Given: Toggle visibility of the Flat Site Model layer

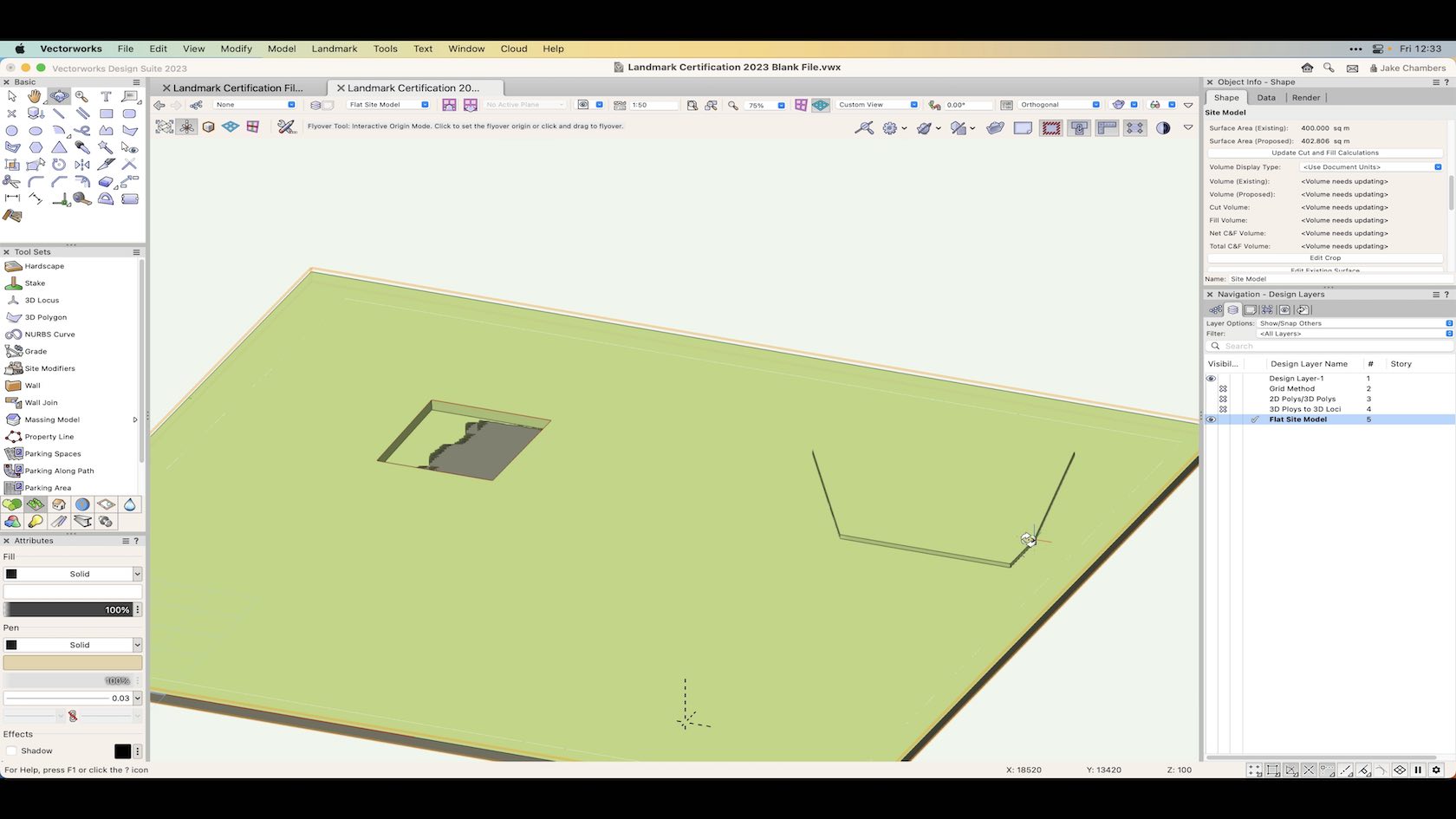Looking at the screenshot, I should 1211,419.
